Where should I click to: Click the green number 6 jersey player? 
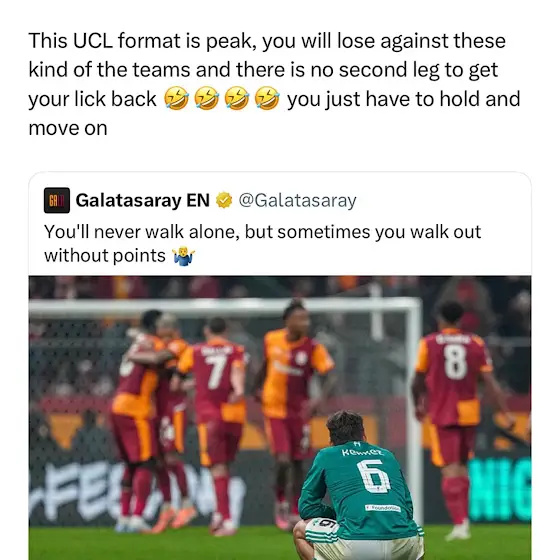(x=358, y=486)
